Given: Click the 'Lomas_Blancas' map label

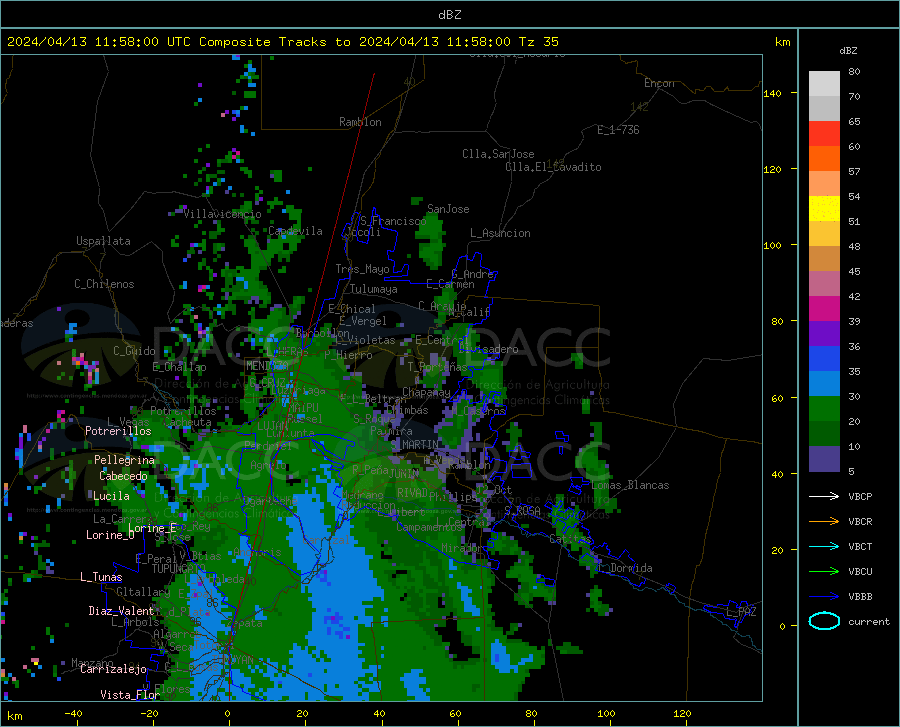Looking at the screenshot, I should pos(630,485).
